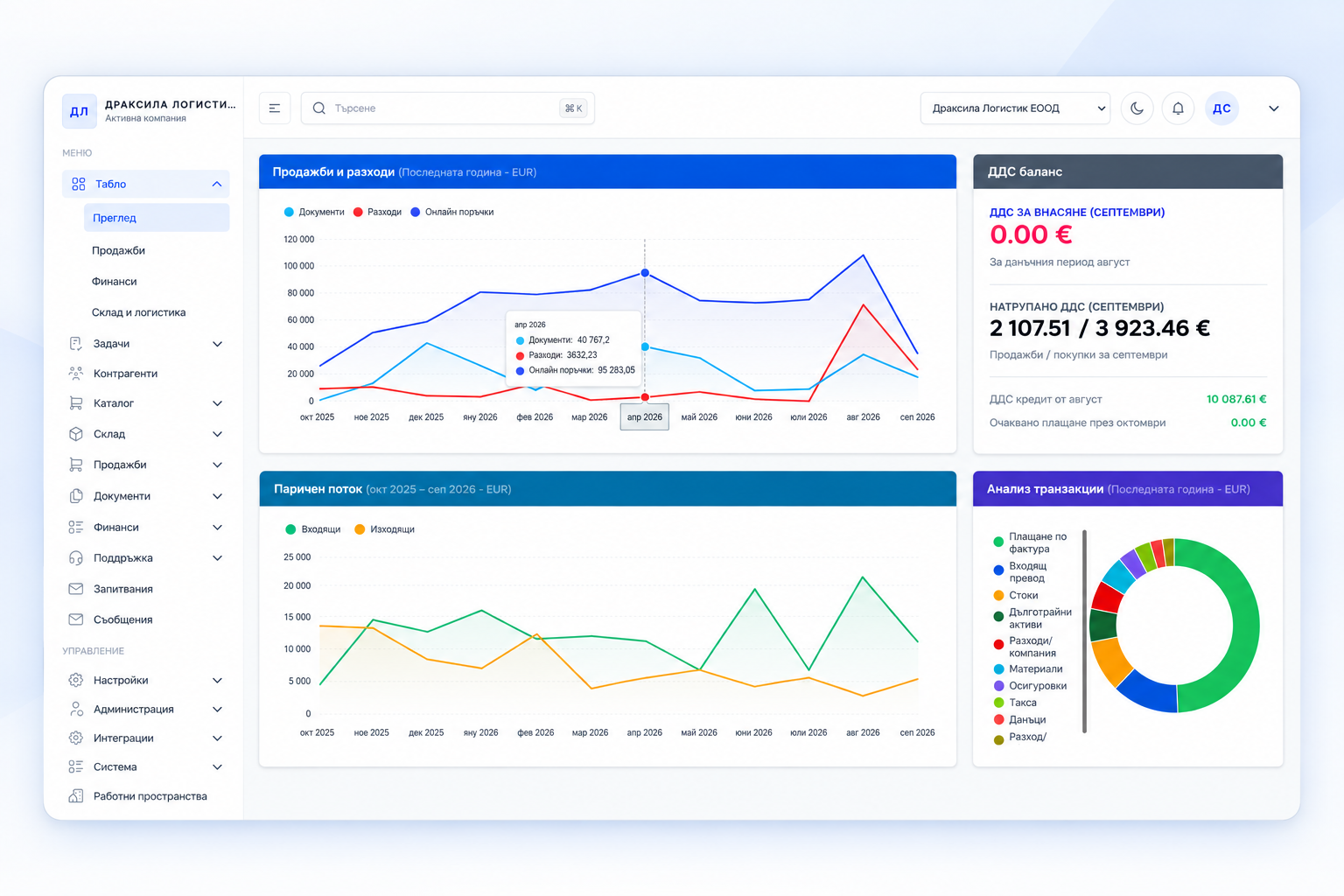
Task: Click the Настройки gear icon
Action: pos(76,680)
